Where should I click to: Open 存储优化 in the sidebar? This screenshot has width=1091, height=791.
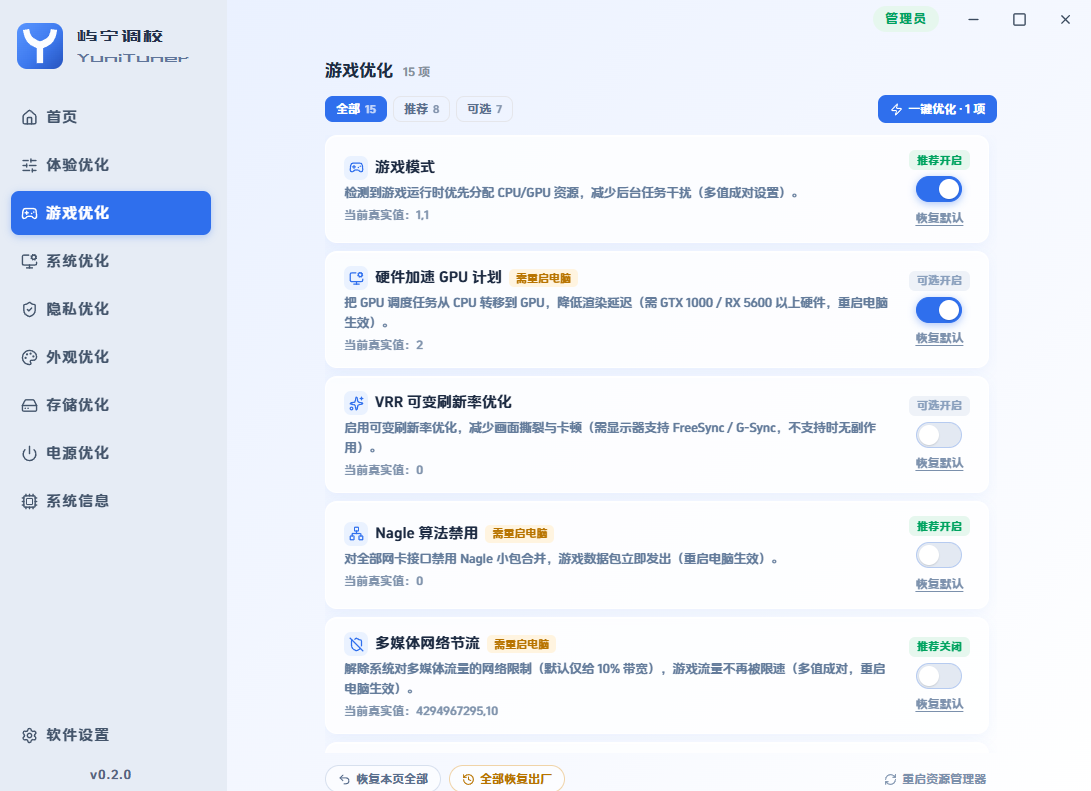tap(111, 405)
